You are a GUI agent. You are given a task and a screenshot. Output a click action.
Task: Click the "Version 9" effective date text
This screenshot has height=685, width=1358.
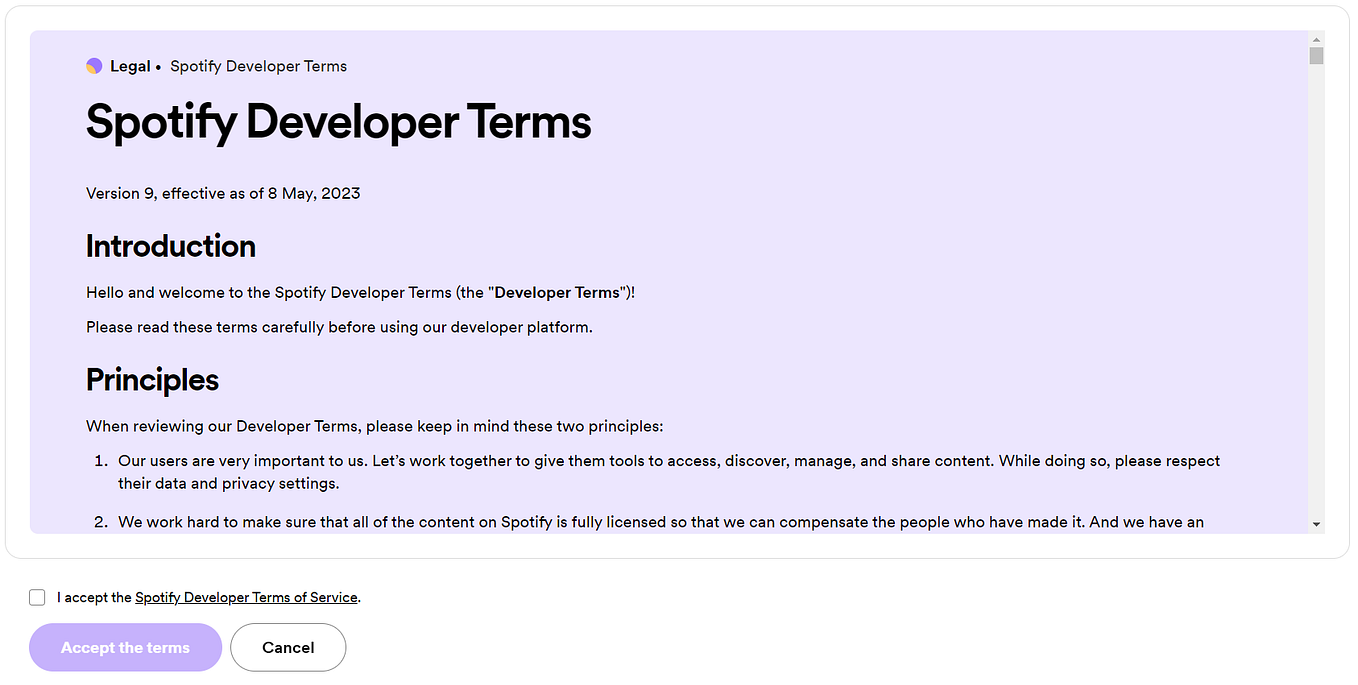click(x=223, y=193)
